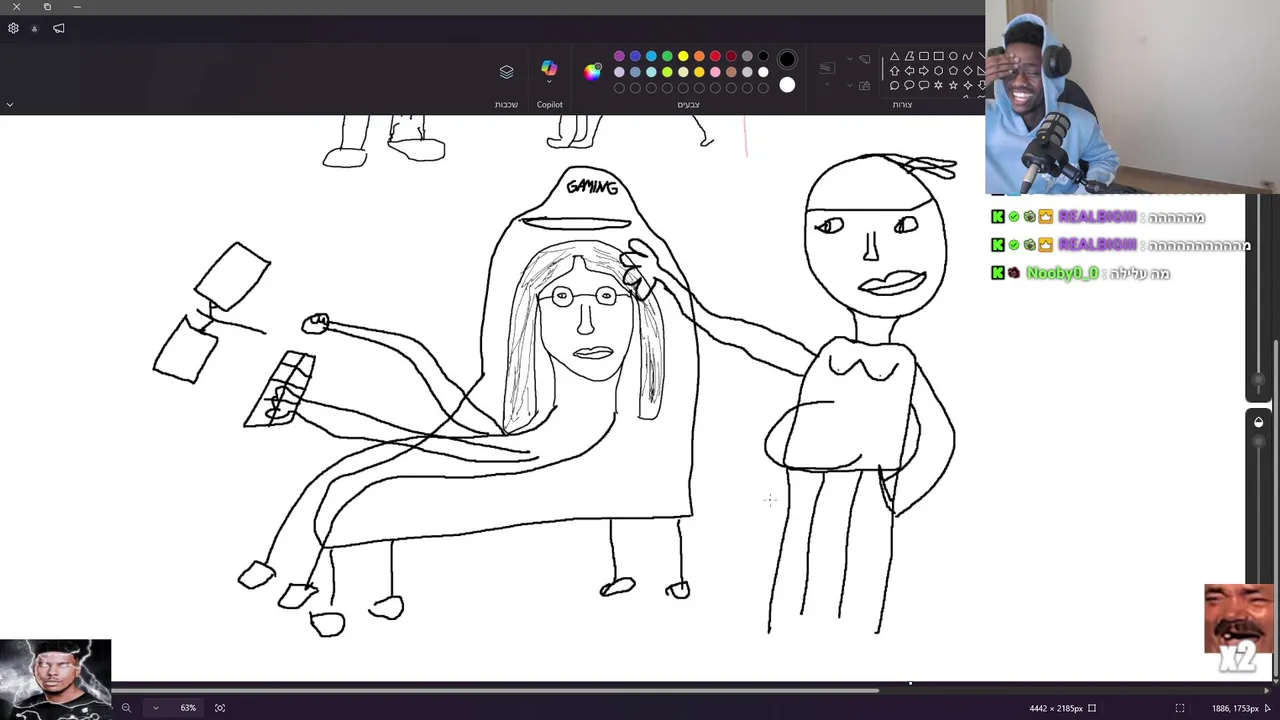Click the fit to window icon

(220, 708)
